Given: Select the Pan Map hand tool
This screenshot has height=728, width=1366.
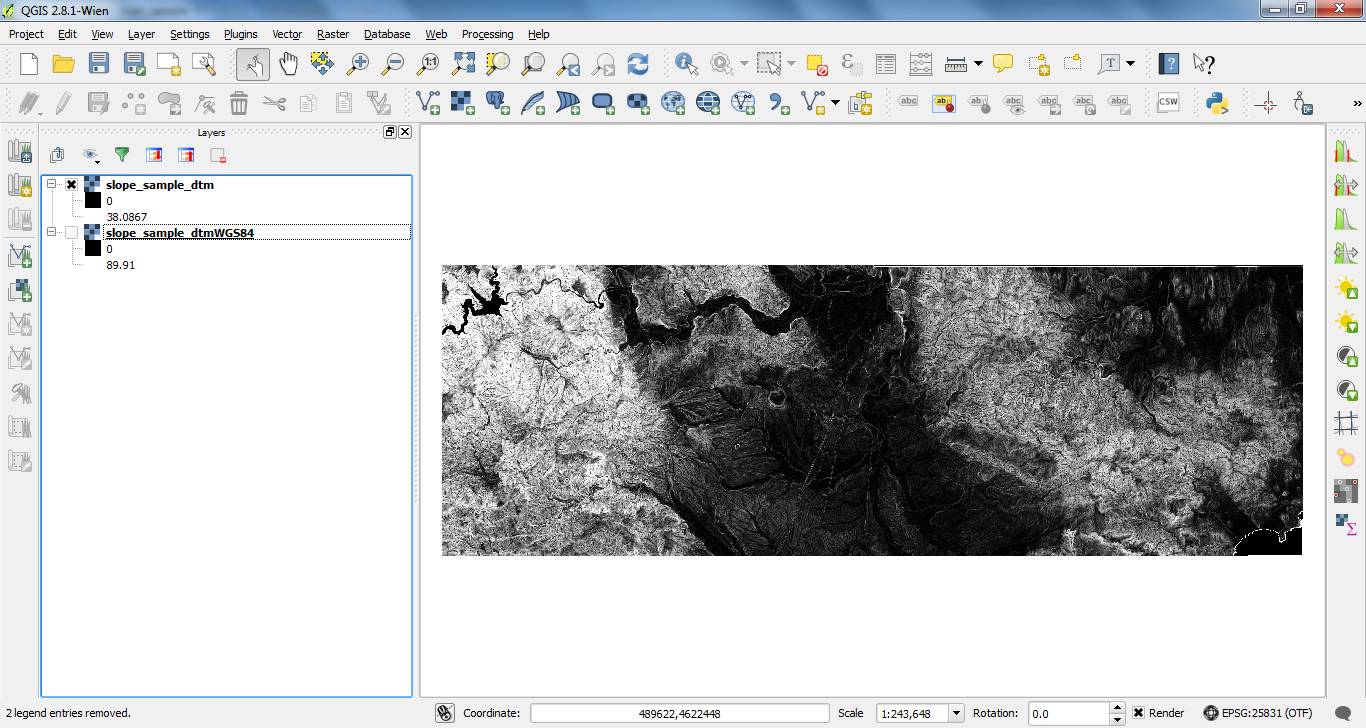Looking at the screenshot, I should click(x=288, y=64).
